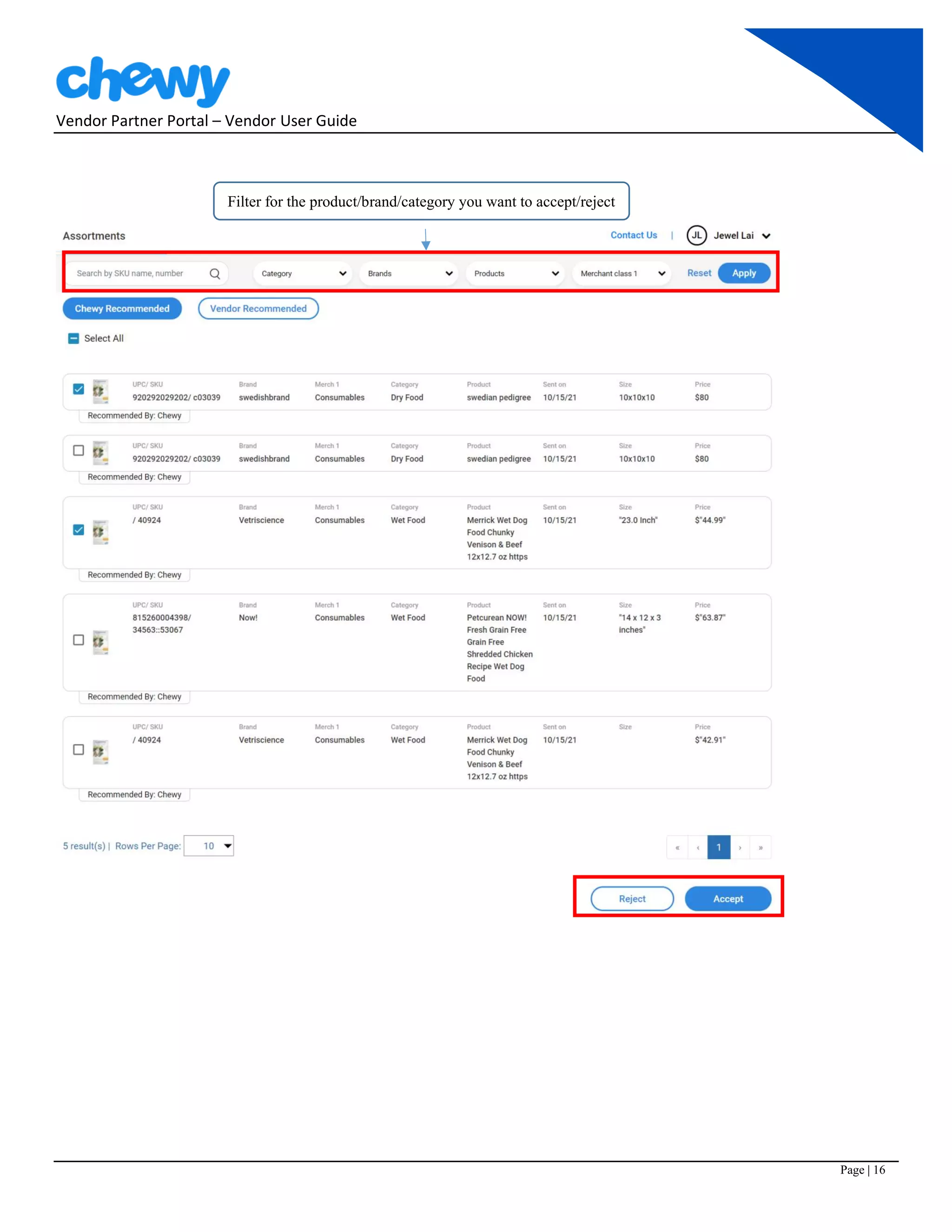This screenshot has height=1232, width=952.
Task: Click the search magnifier icon
Action: (214, 273)
